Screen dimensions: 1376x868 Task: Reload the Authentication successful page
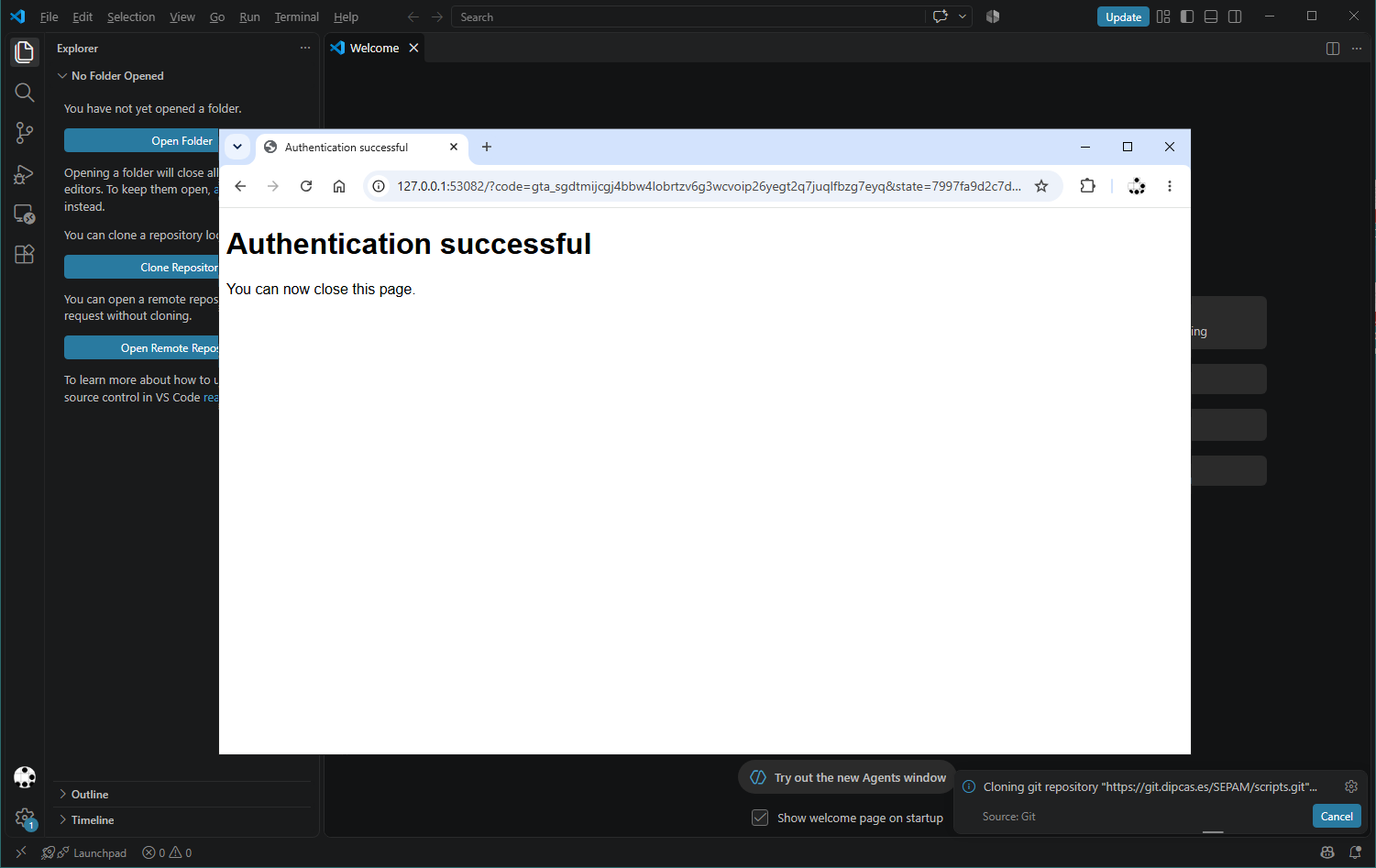tap(306, 186)
